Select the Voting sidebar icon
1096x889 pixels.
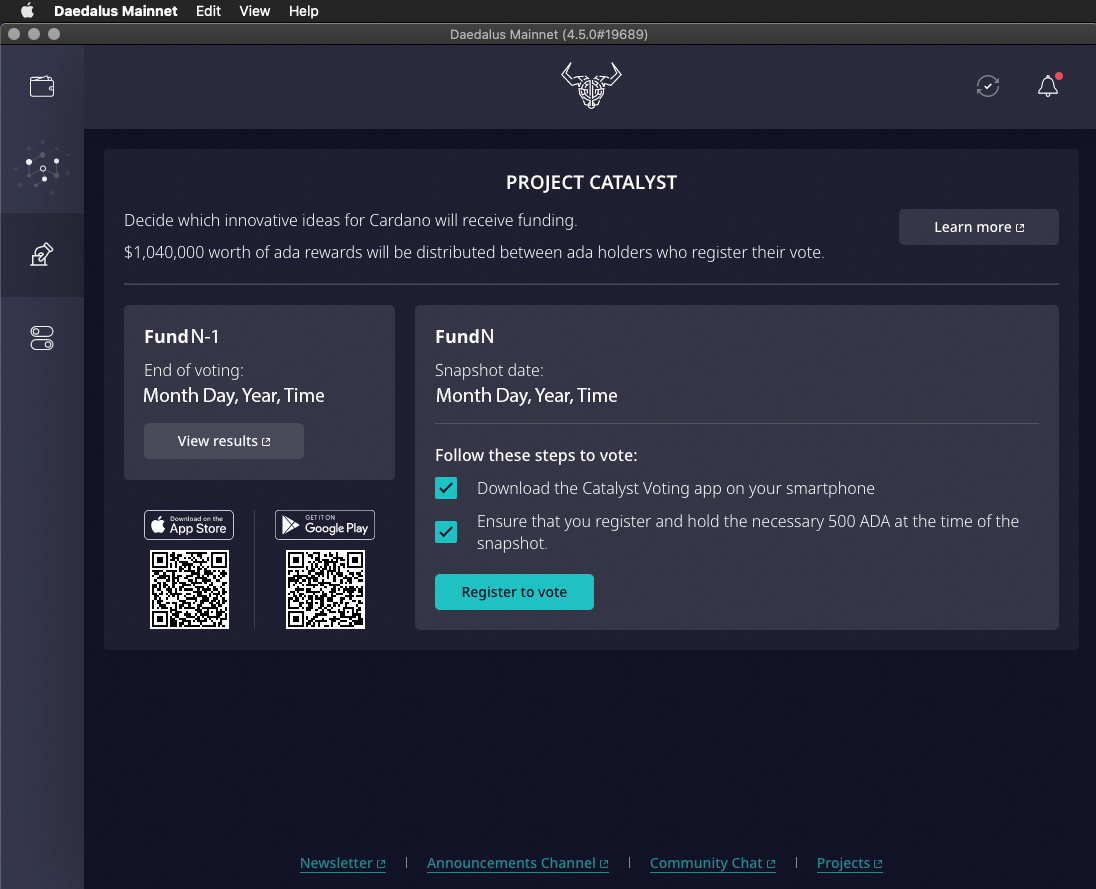(x=42, y=255)
